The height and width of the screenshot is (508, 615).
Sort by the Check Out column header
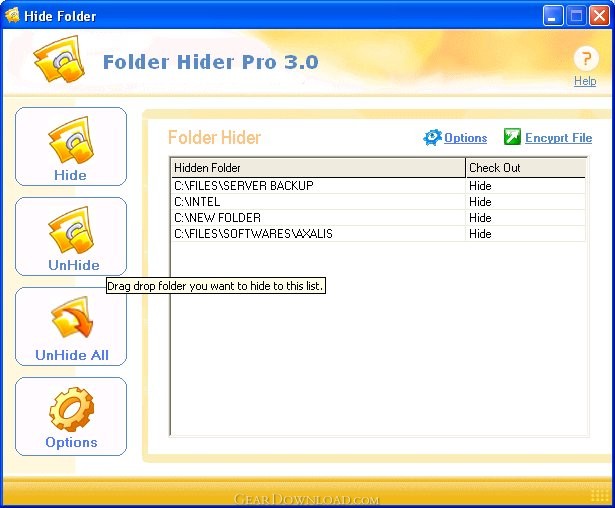526,168
